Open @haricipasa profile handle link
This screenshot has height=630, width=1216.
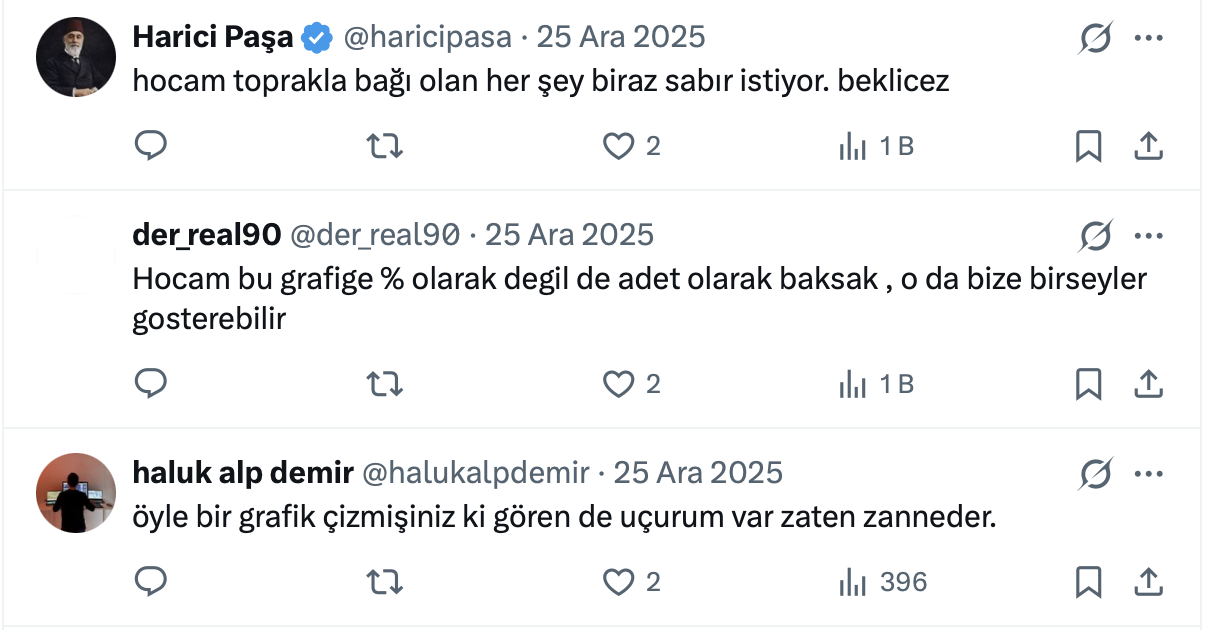tap(427, 37)
